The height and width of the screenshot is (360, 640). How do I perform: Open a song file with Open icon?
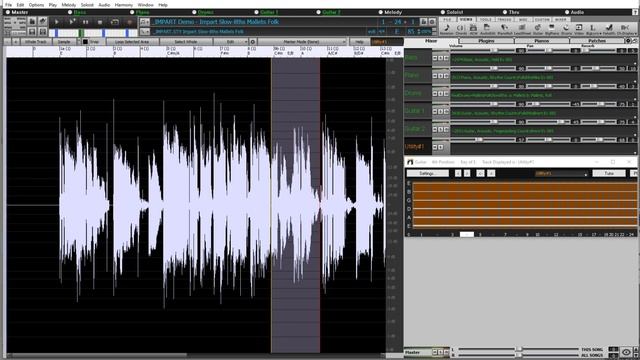coord(32,21)
